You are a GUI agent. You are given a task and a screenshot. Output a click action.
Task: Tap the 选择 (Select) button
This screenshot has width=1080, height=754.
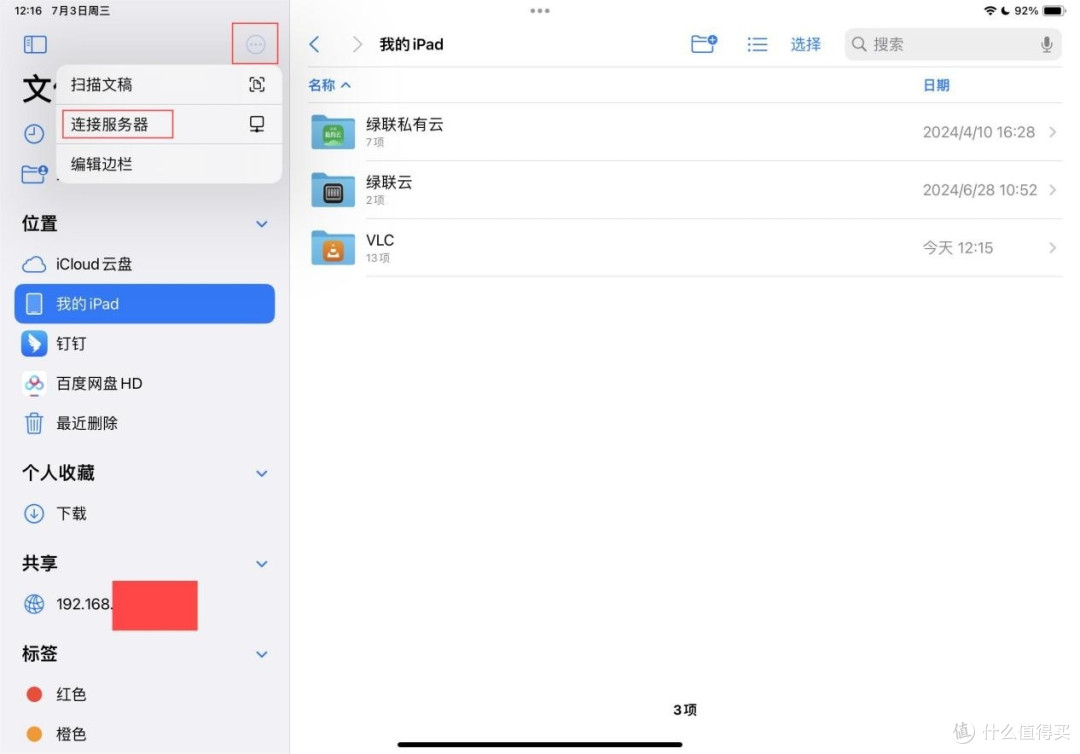click(805, 44)
